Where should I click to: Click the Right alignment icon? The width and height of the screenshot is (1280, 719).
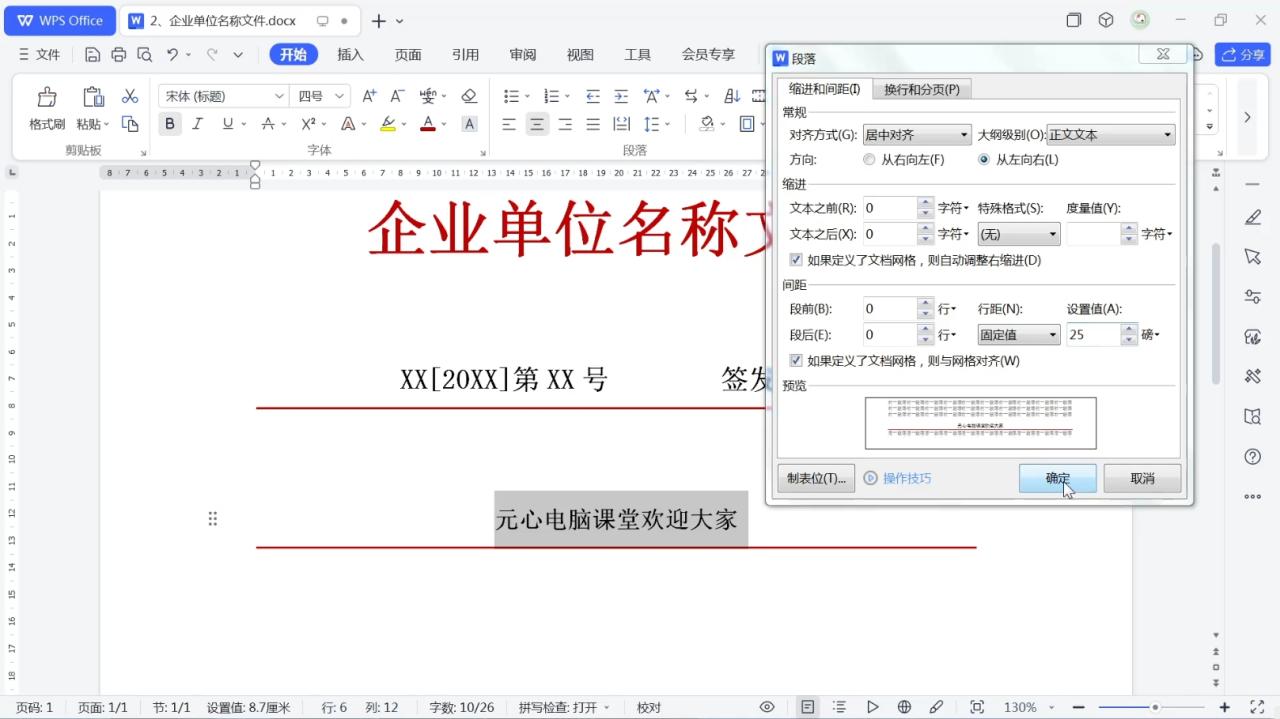(x=565, y=124)
